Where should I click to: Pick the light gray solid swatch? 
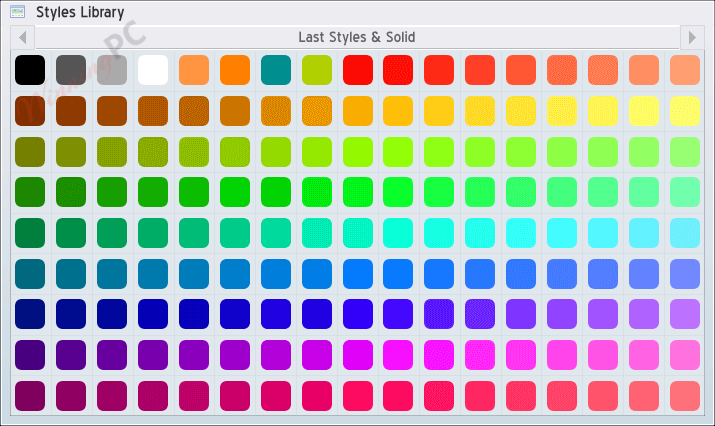(112, 70)
